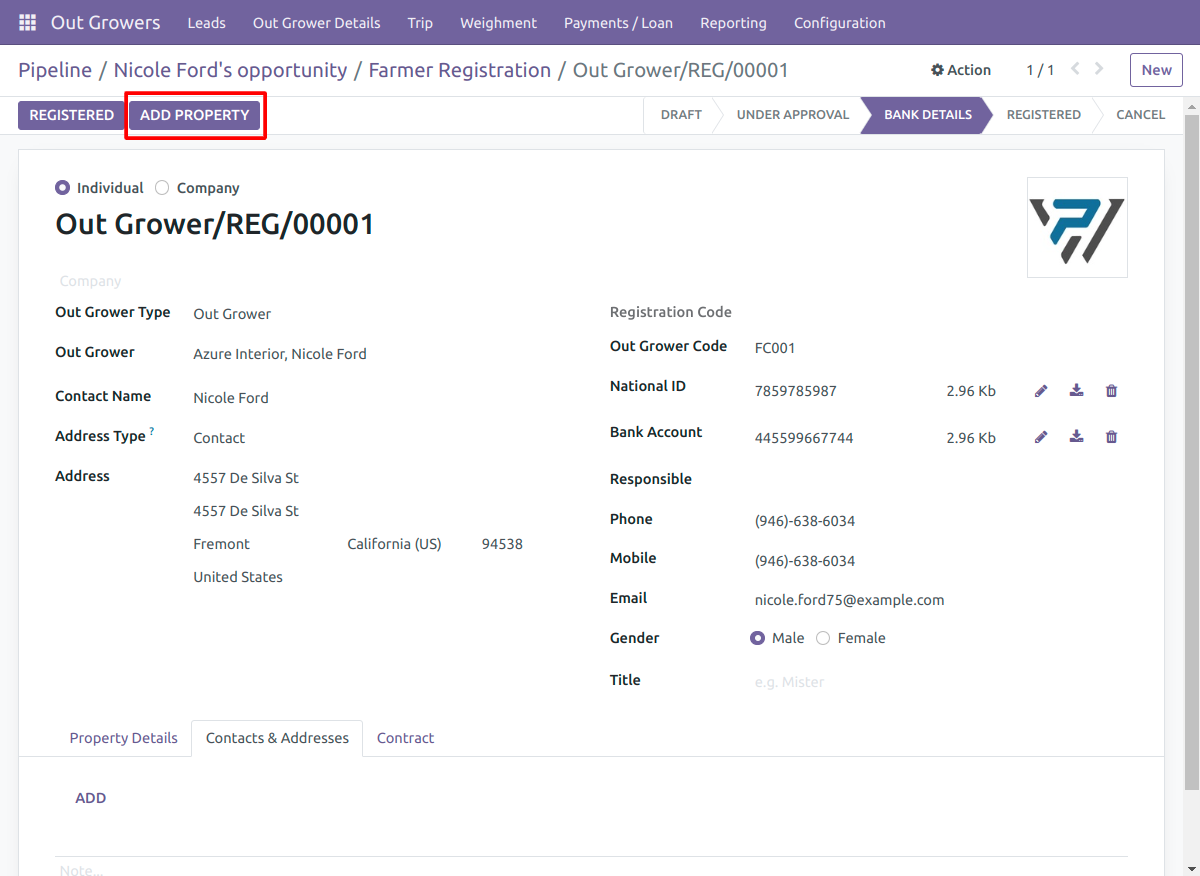Download the National ID file
The height and width of the screenshot is (876, 1200).
pyautogui.click(x=1076, y=391)
